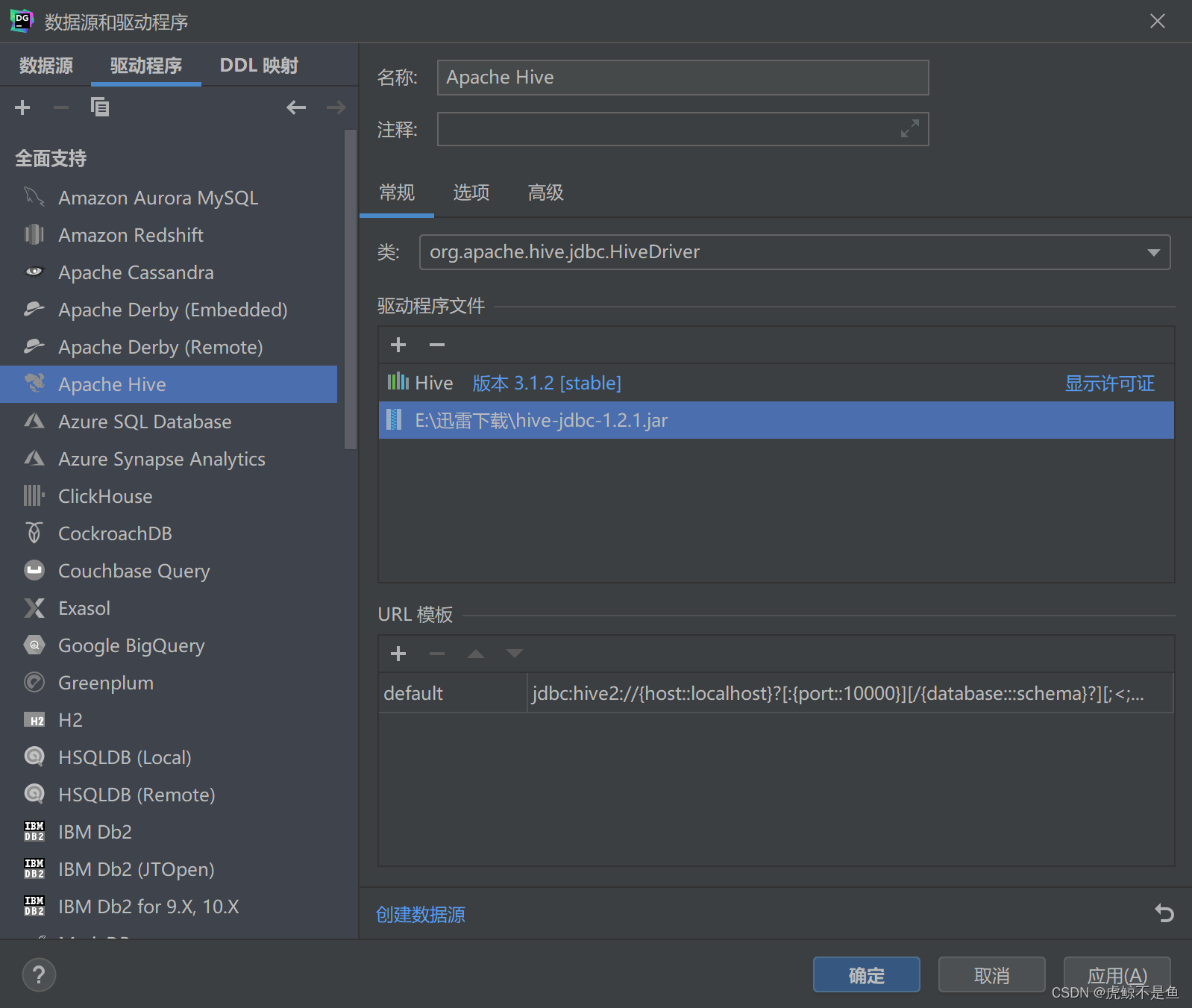Click the CockroachDB icon
1192x1008 pixels.
pyautogui.click(x=34, y=533)
